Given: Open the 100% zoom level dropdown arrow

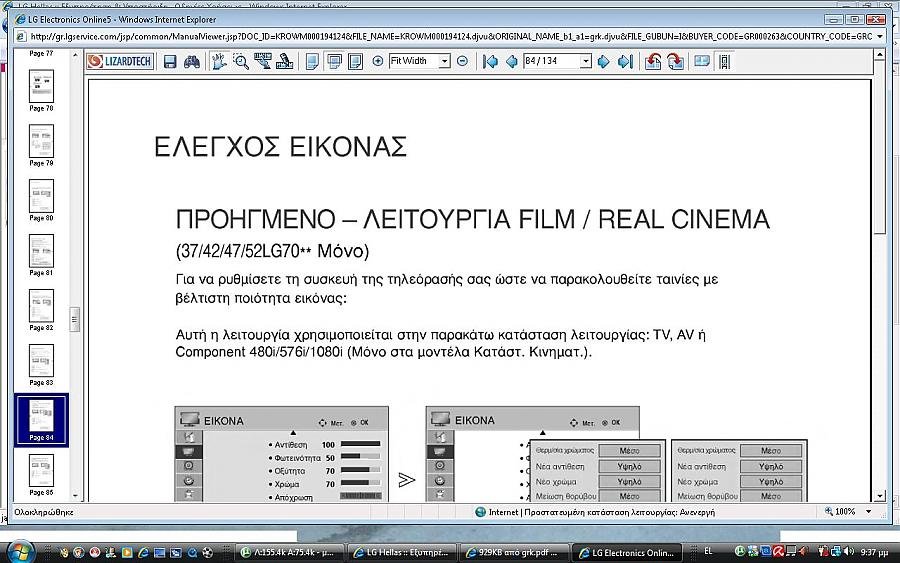Looking at the screenshot, I should coord(868,511).
